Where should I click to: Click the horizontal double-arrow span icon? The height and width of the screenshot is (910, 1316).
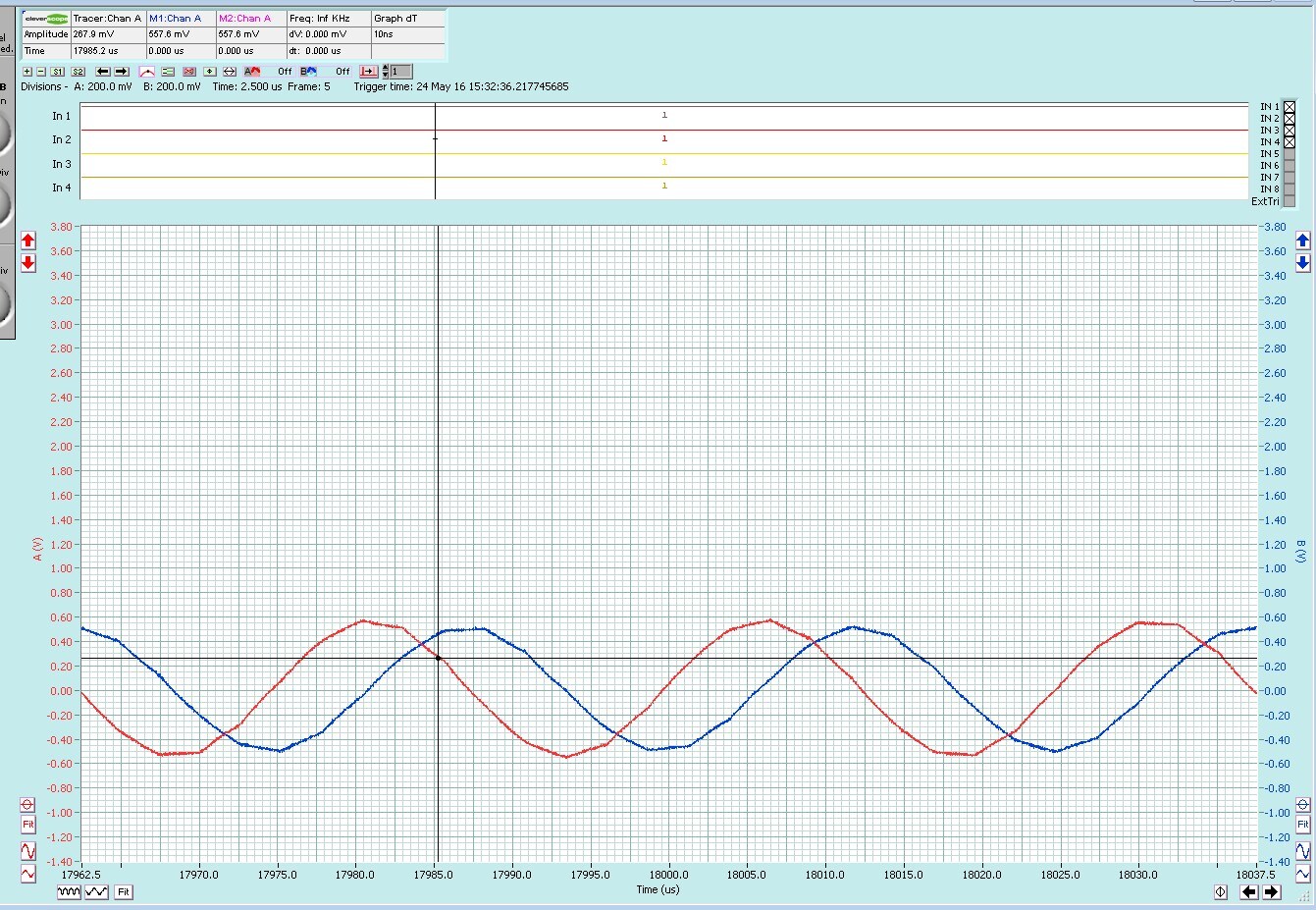tap(230, 72)
